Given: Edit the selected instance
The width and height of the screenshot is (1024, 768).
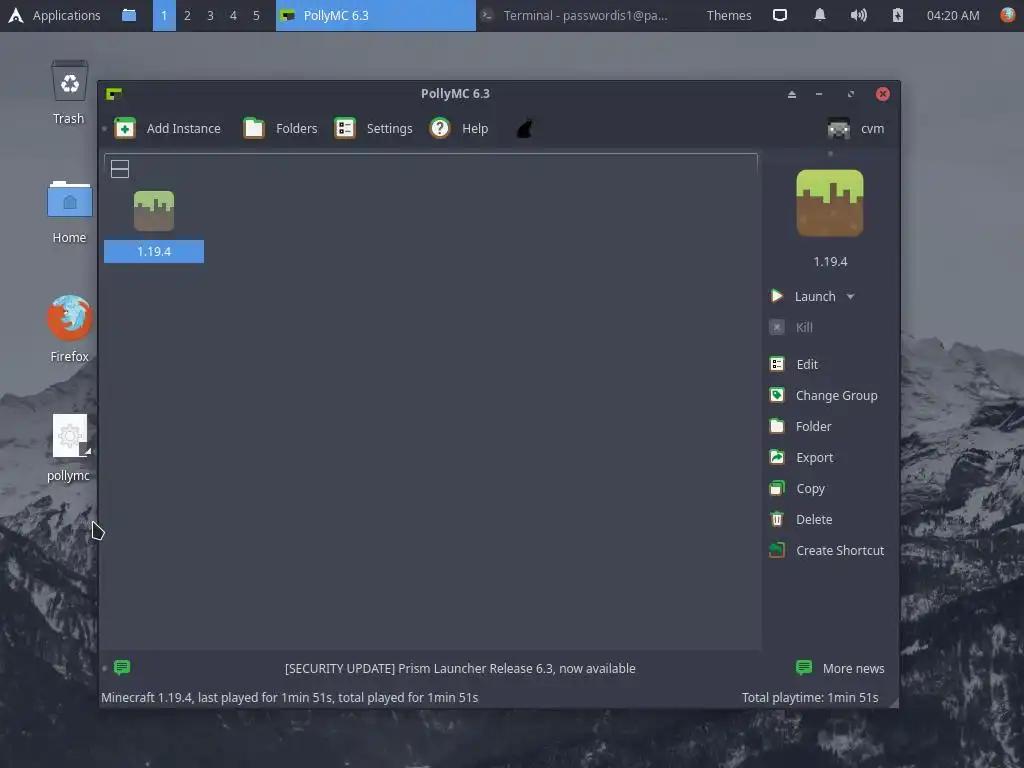Looking at the screenshot, I should 794,364.
